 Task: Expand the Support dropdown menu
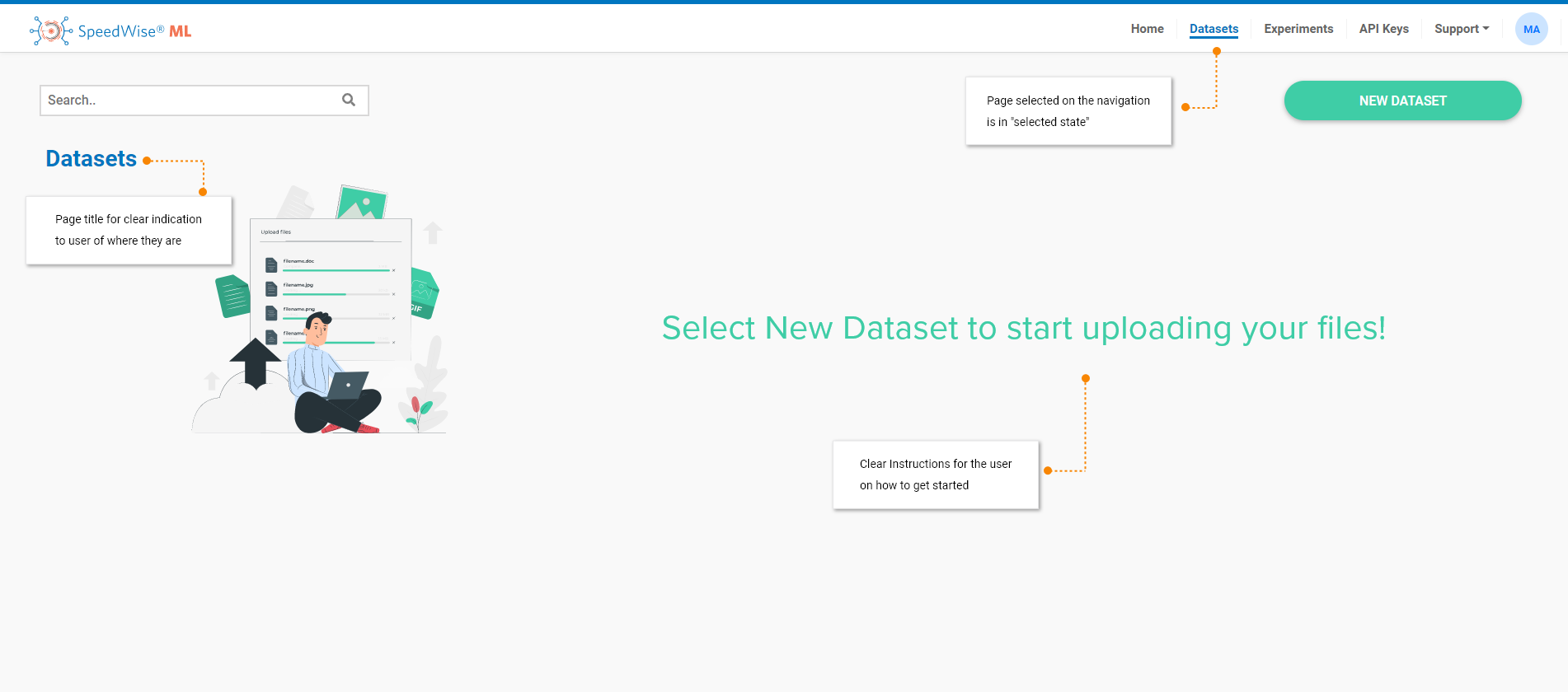[1461, 29]
